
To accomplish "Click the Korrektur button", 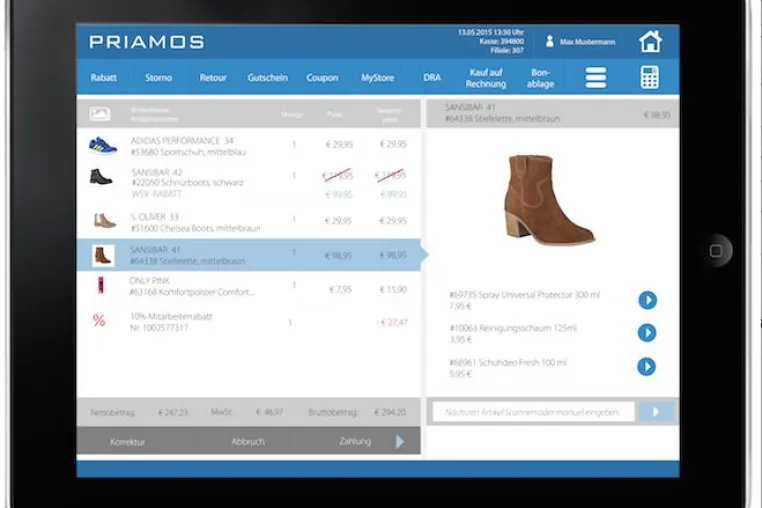I will pyautogui.click(x=127, y=442).
